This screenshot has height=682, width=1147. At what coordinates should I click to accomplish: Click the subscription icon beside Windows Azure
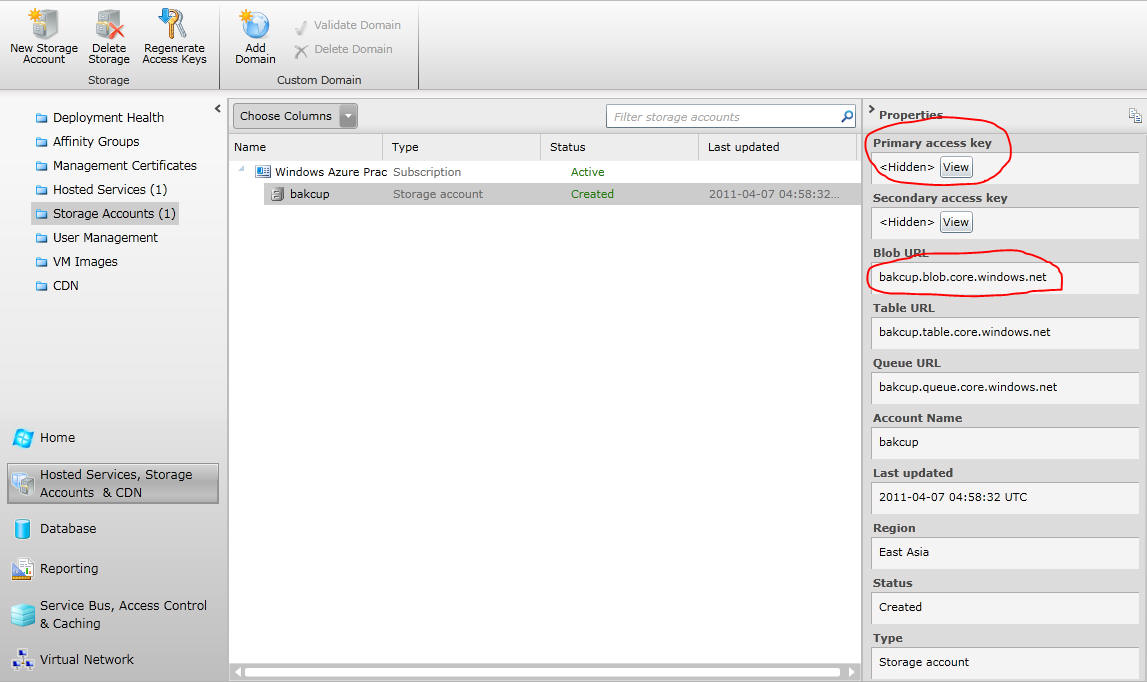point(263,172)
